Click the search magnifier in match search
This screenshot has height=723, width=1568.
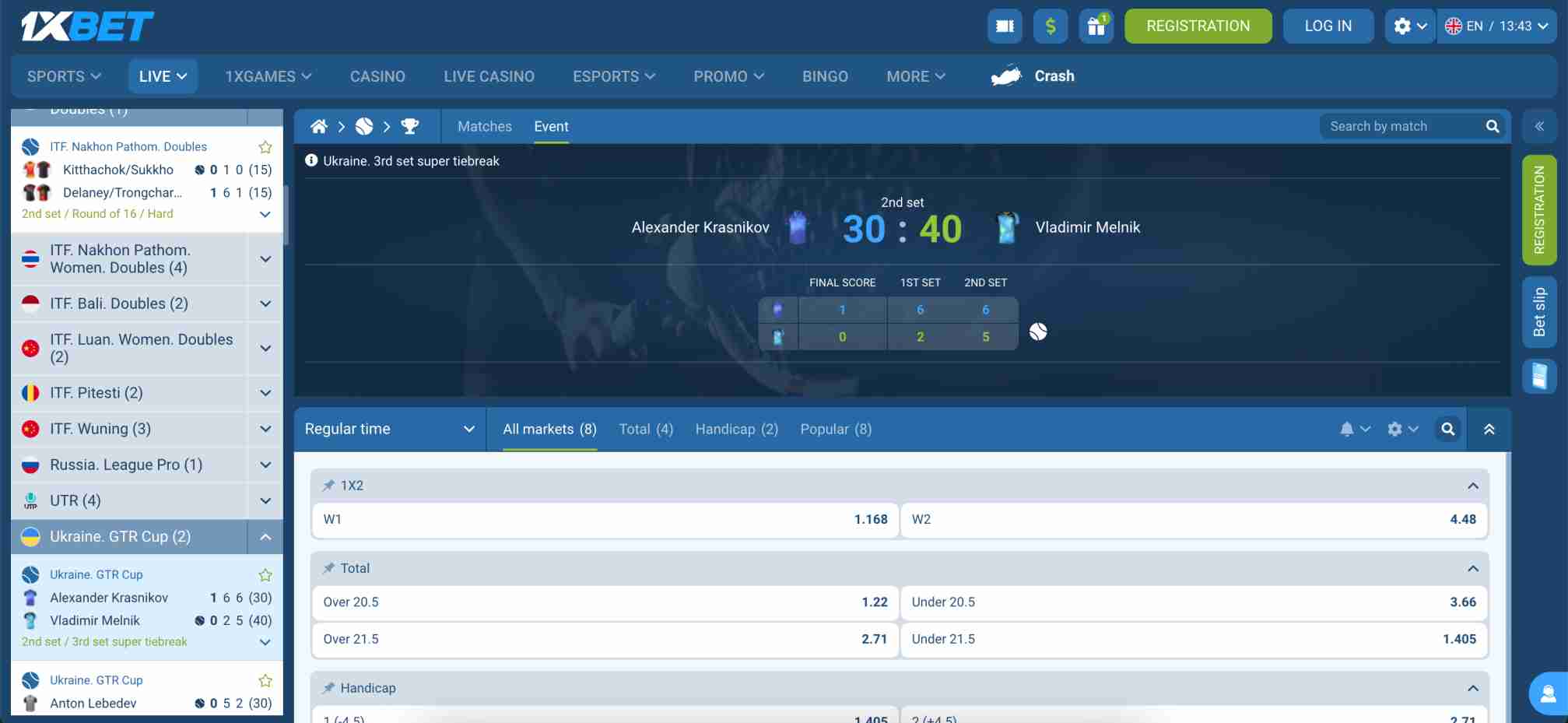point(1493,126)
